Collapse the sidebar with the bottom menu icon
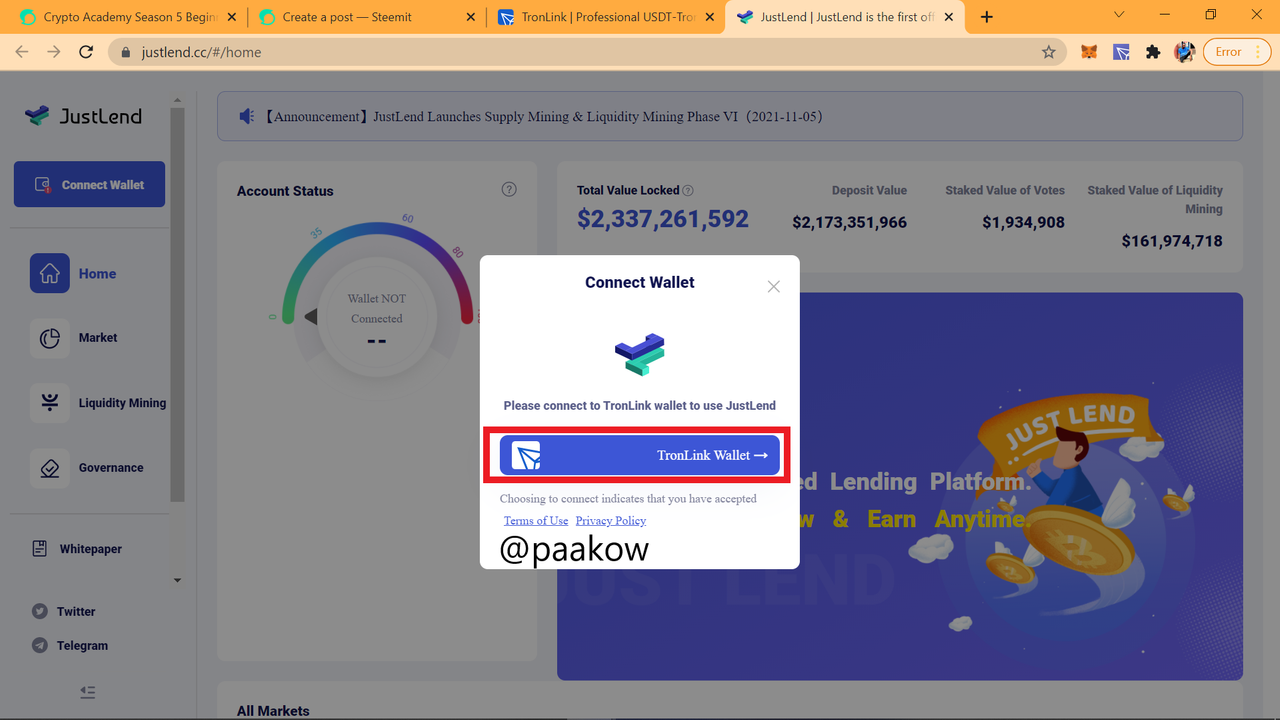The width and height of the screenshot is (1280, 720). click(88, 691)
